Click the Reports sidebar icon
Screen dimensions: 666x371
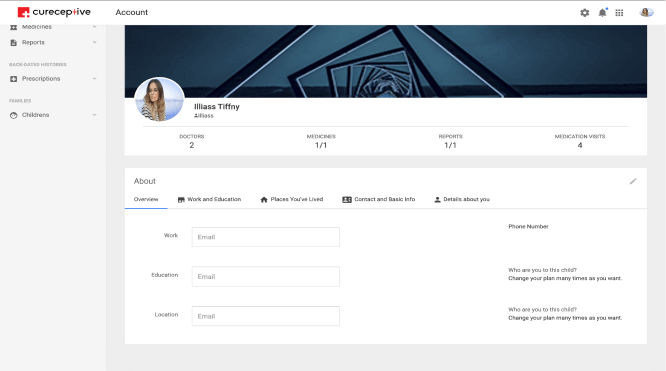pos(14,42)
